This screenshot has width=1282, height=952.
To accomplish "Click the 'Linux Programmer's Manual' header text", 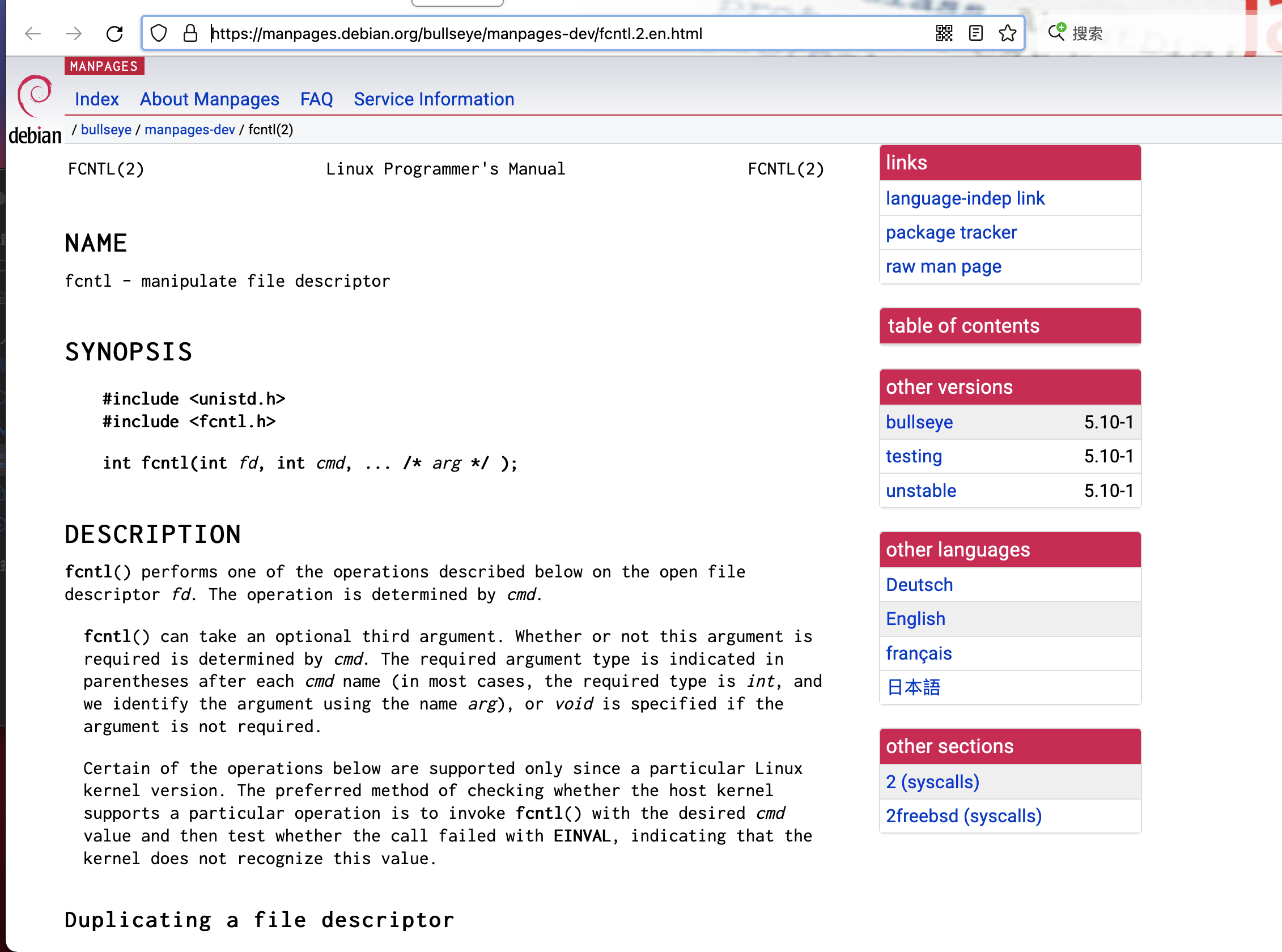I will pyautogui.click(x=445, y=169).
